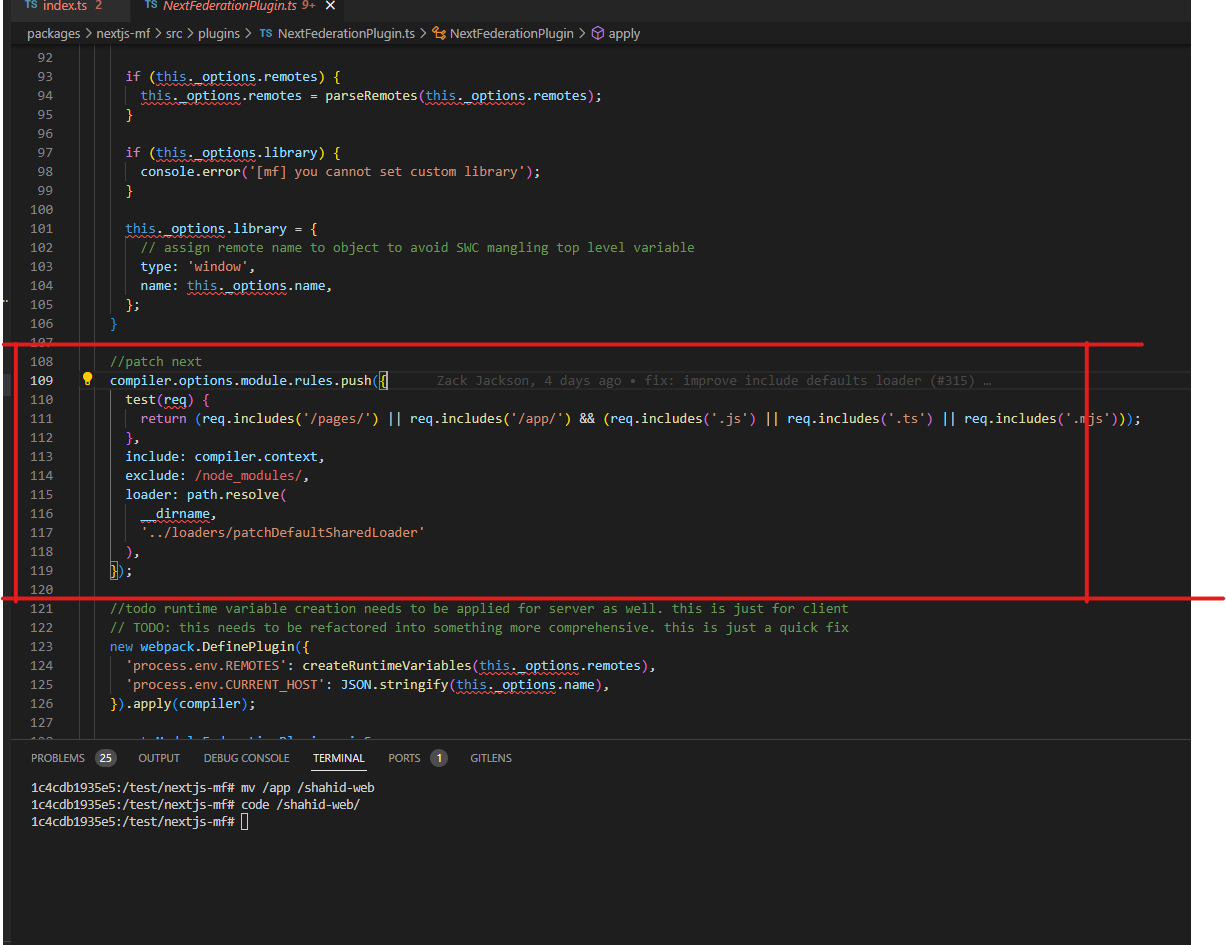Click line number 109 in the gutter

click(x=41, y=380)
